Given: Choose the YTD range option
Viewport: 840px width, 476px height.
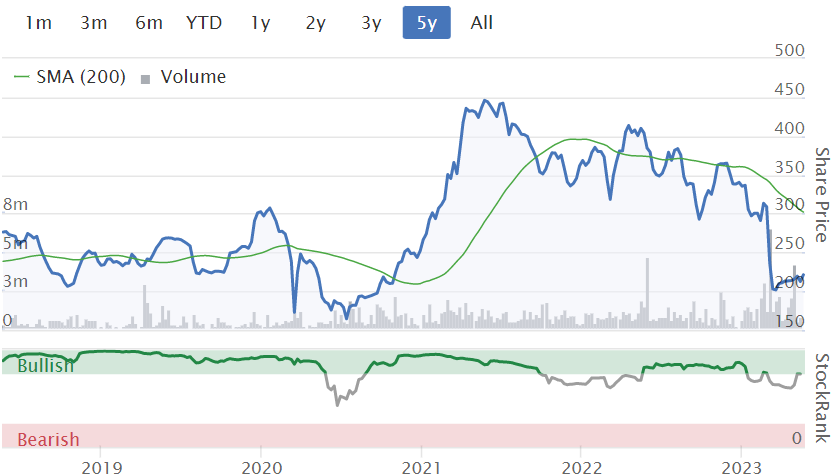Looking at the screenshot, I should [x=204, y=22].
